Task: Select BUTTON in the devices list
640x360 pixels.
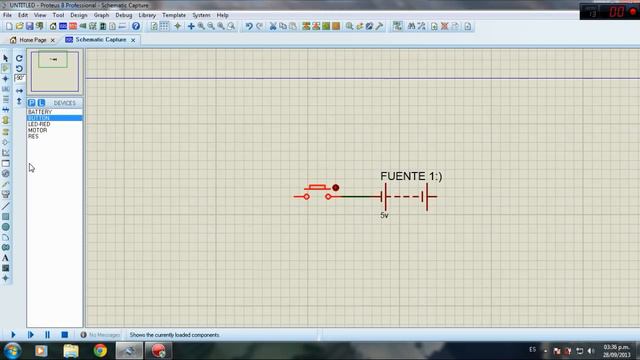Action: (55, 118)
